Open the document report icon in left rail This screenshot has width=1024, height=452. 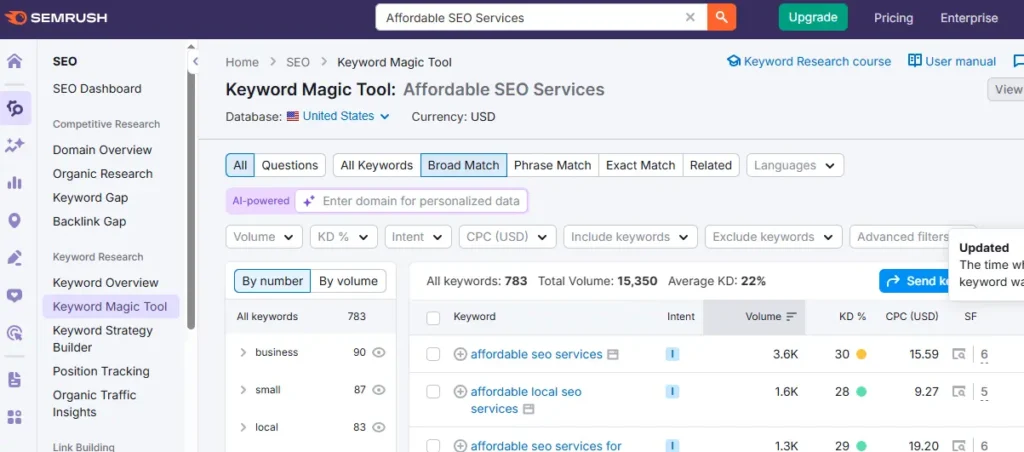pos(14,379)
